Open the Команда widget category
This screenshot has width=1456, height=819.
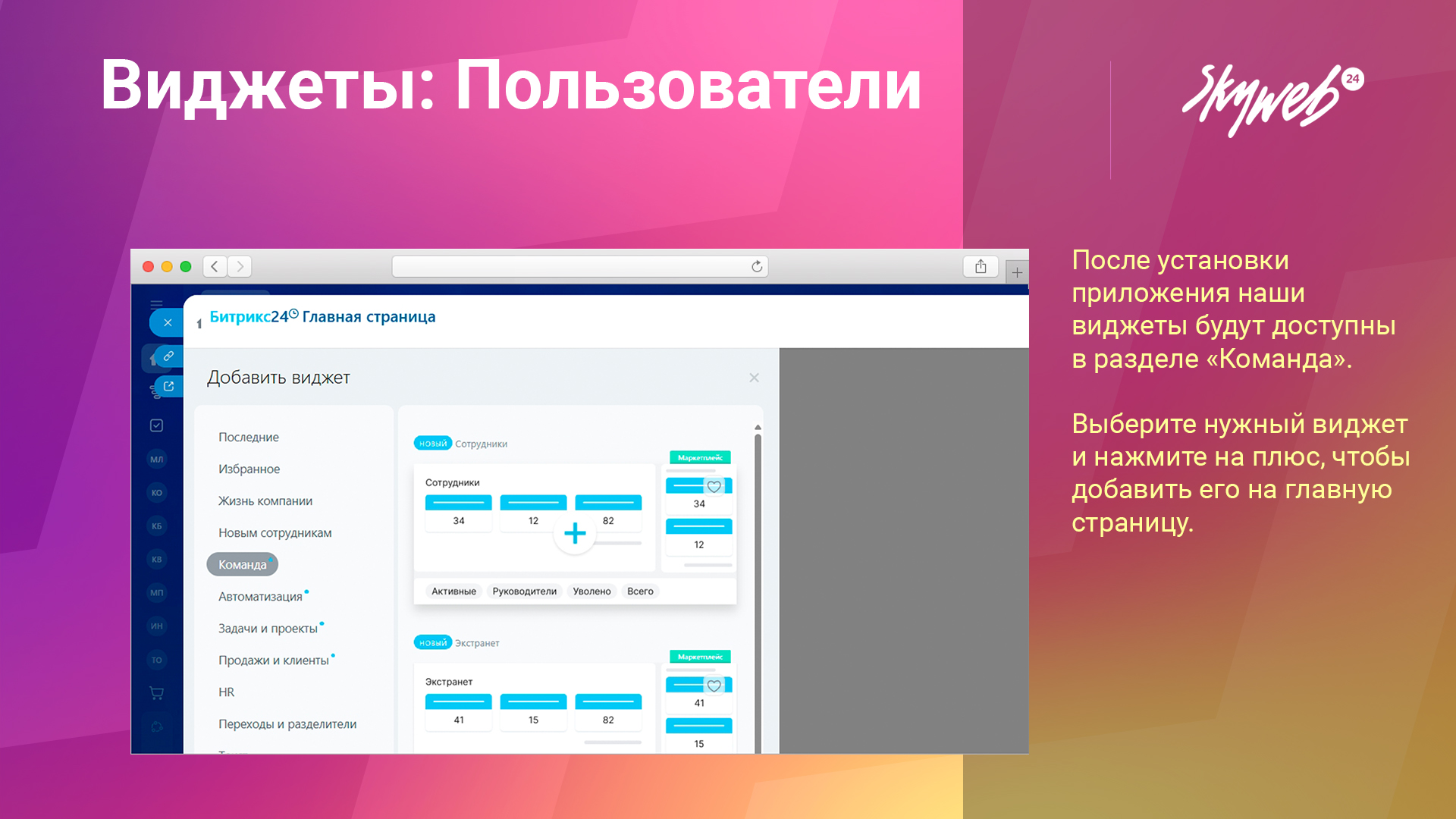(x=242, y=564)
